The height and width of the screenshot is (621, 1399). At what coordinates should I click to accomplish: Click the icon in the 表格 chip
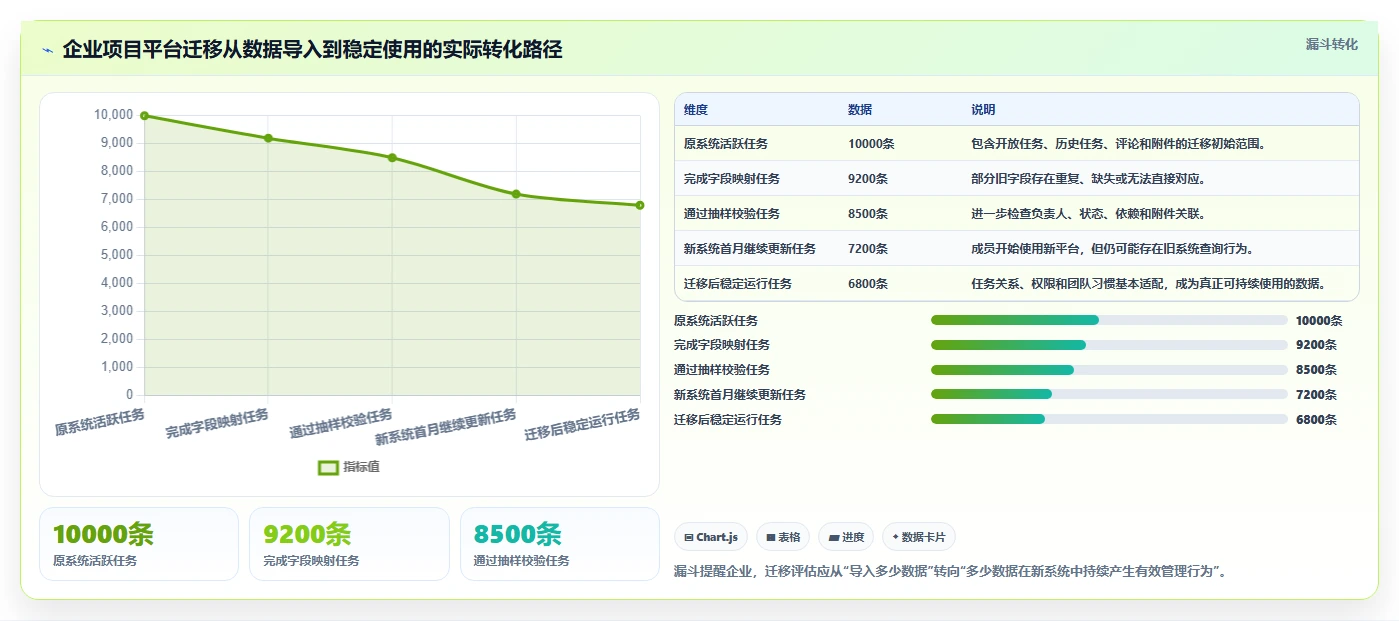pyautogui.click(x=771, y=537)
